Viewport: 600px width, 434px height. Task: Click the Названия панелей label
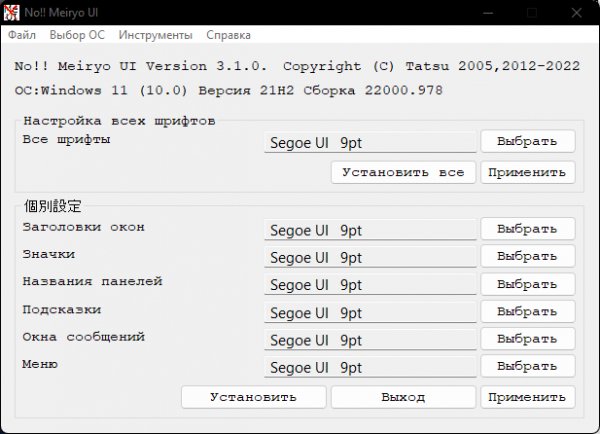click(93, 281)
